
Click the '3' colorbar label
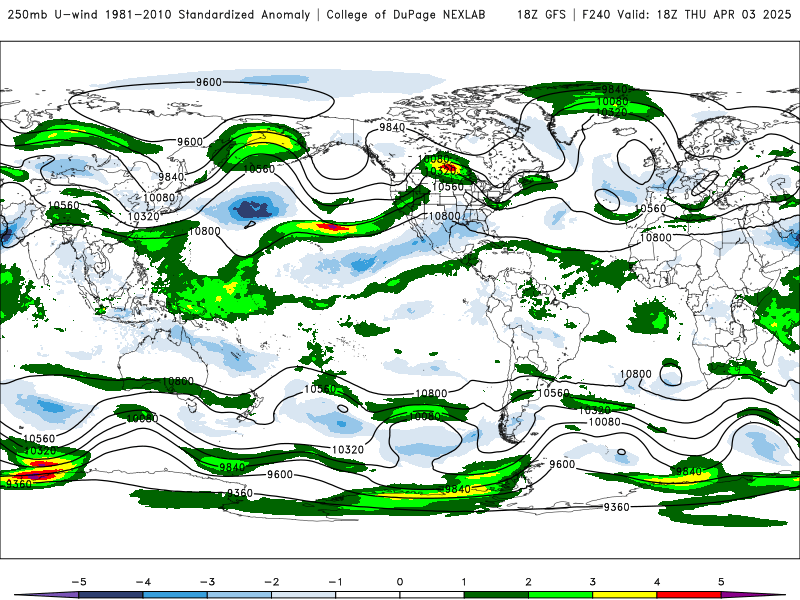point(593,582)
